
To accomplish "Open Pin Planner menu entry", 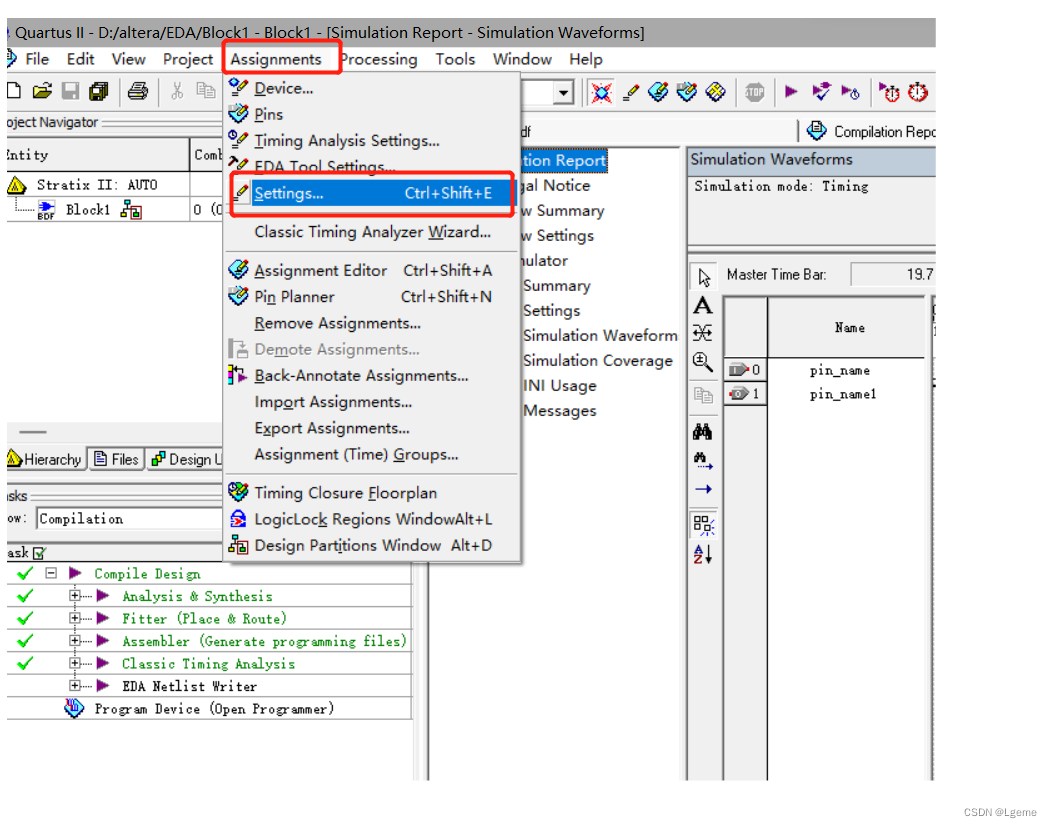I will (x=372, y=297).
